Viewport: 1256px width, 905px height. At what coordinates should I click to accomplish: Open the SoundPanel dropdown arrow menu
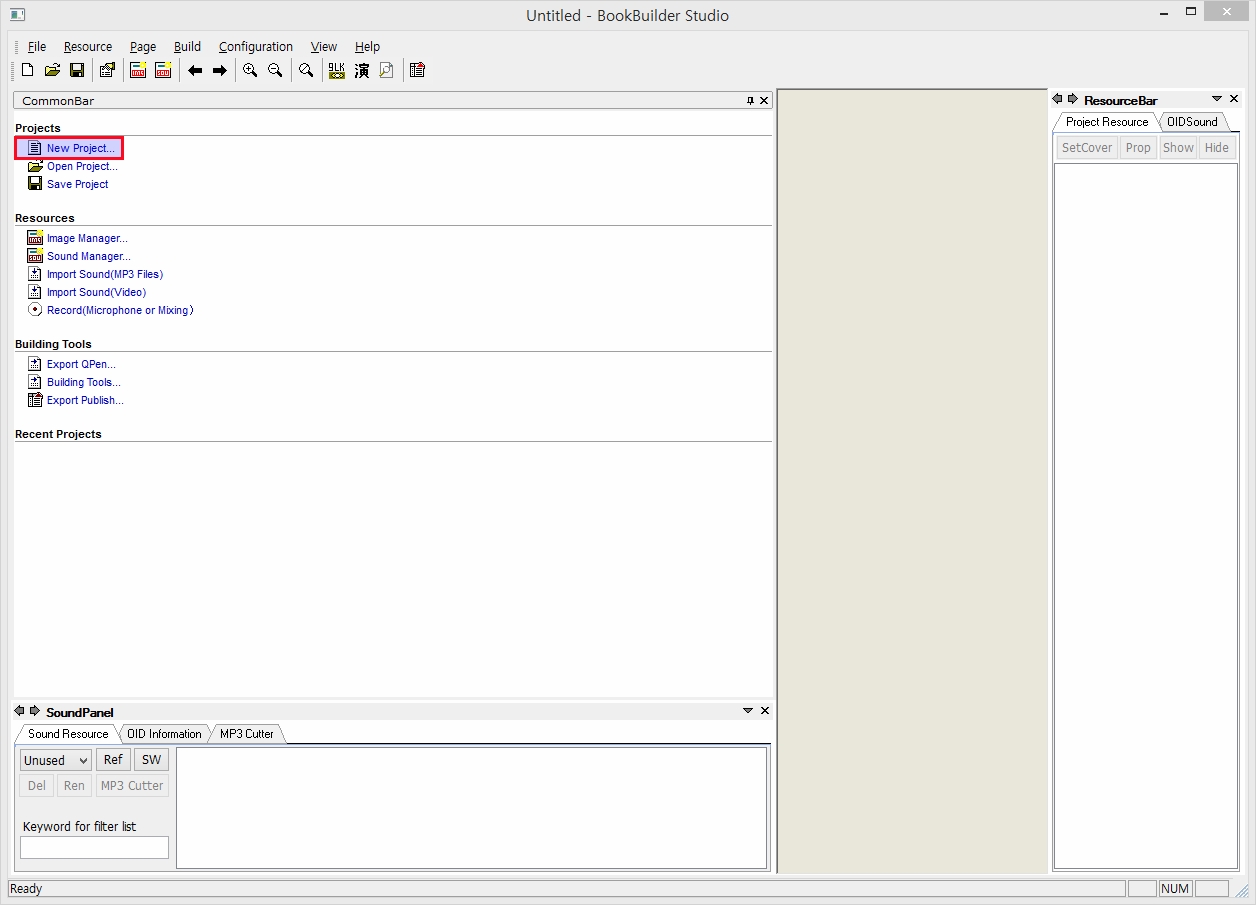pyautogui.click(x=748, y=711)
